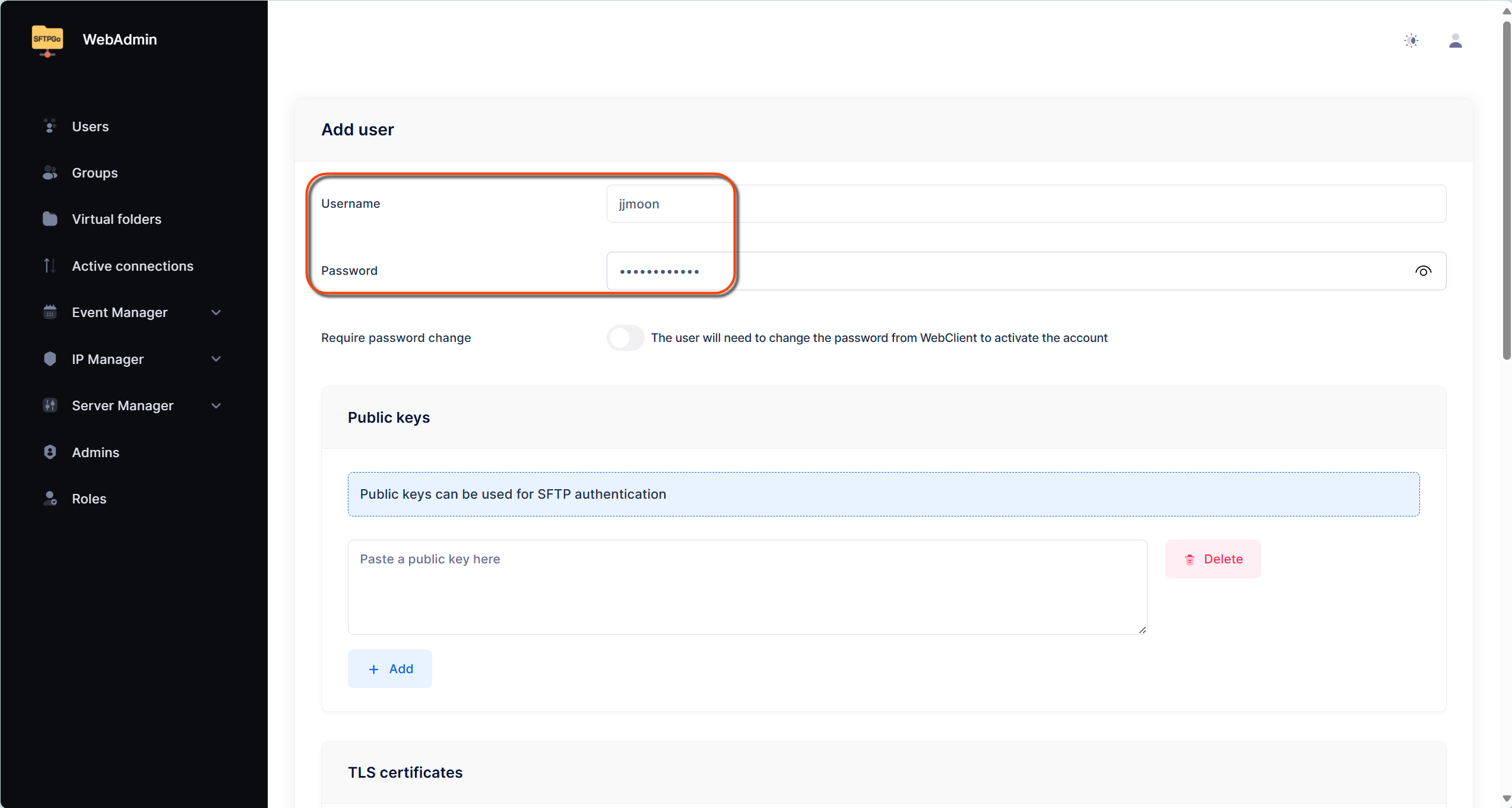
Task: Click the SFTP authentication info banner
Action: pyautogui.click(x=883, y=494)
